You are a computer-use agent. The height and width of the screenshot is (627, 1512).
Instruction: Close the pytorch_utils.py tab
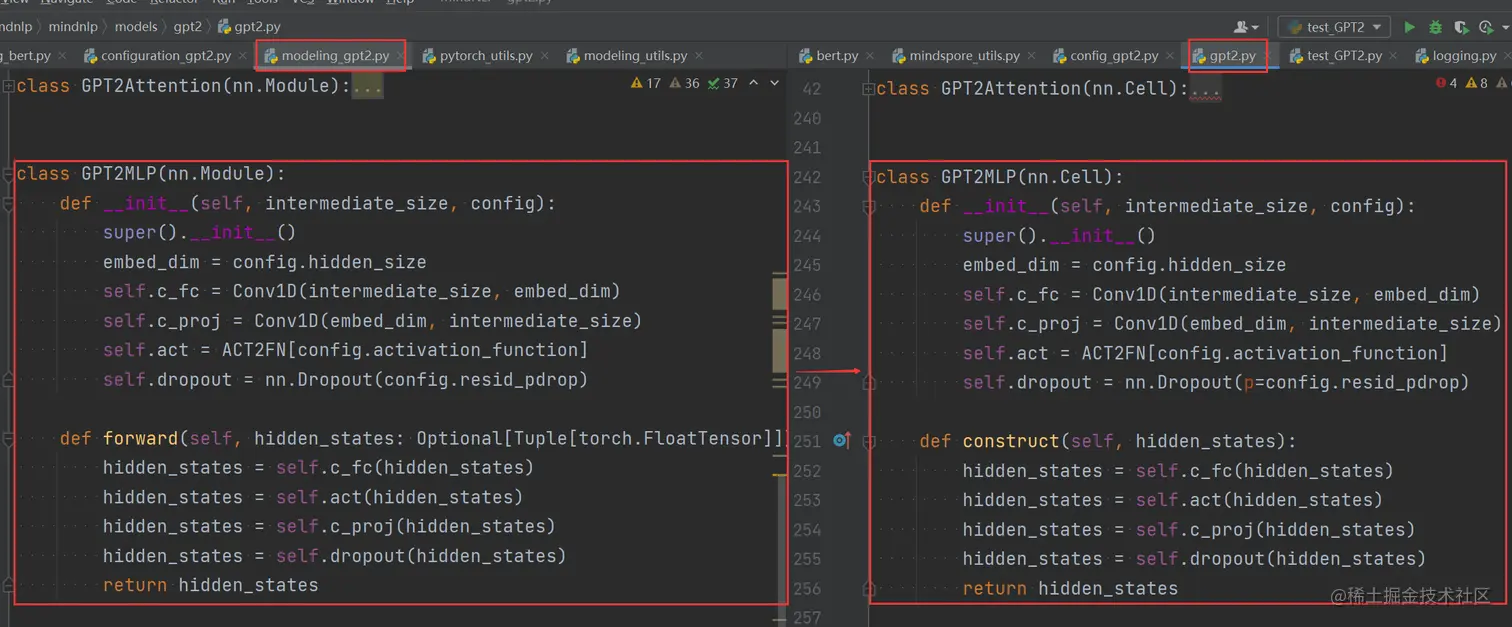(x=543, y=56)
